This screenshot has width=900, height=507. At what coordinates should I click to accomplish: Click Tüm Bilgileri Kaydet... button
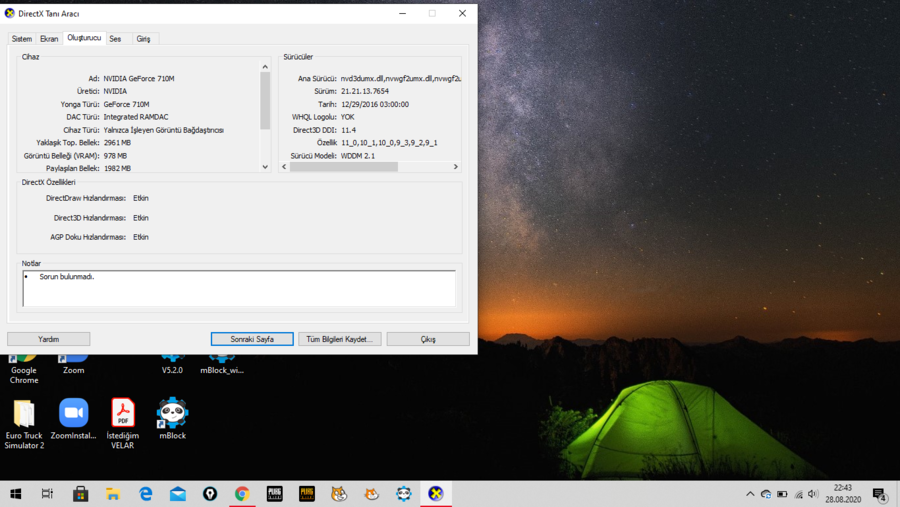[x=339, y=339]
